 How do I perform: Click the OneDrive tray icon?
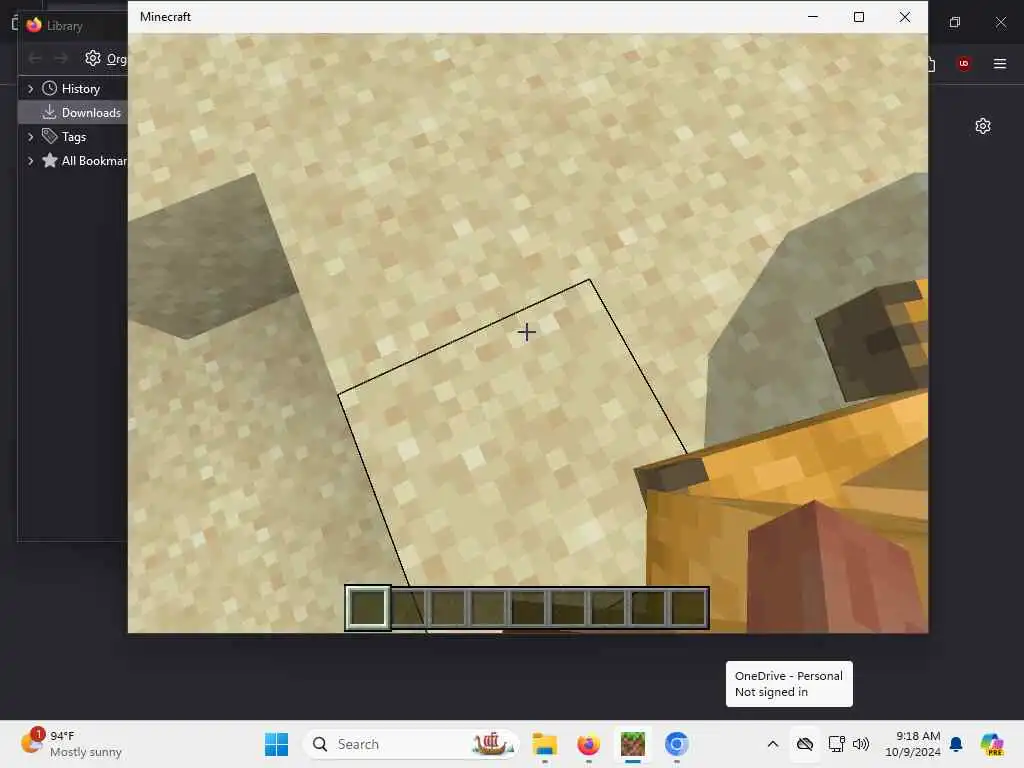[x=805, y=744]
